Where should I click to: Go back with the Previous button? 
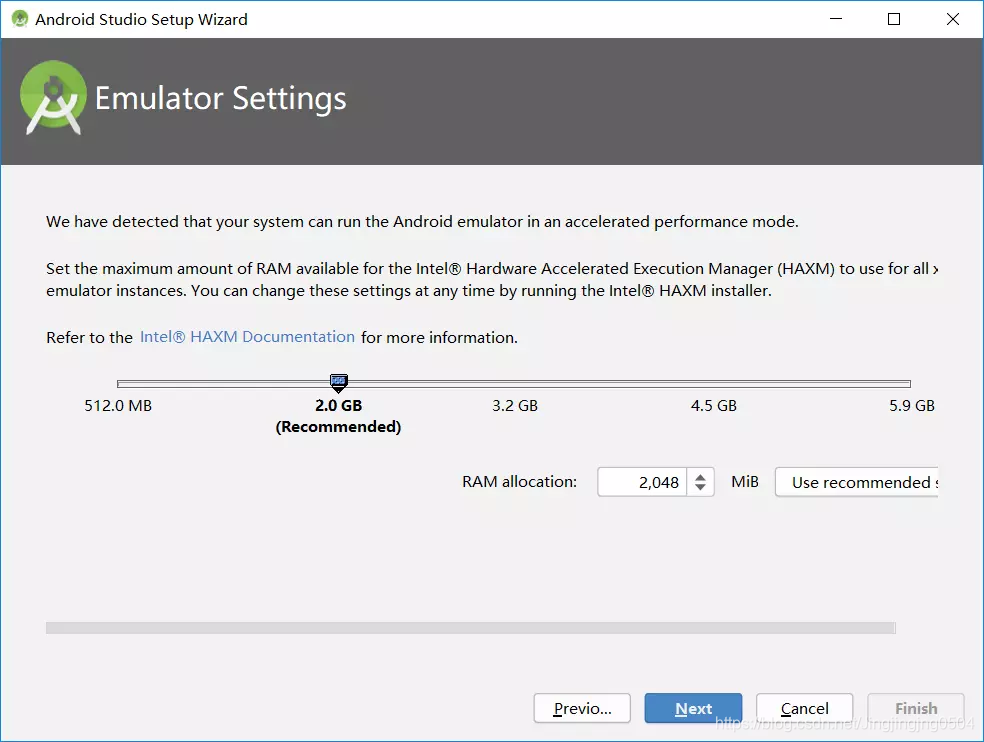[x=582, y=708]
